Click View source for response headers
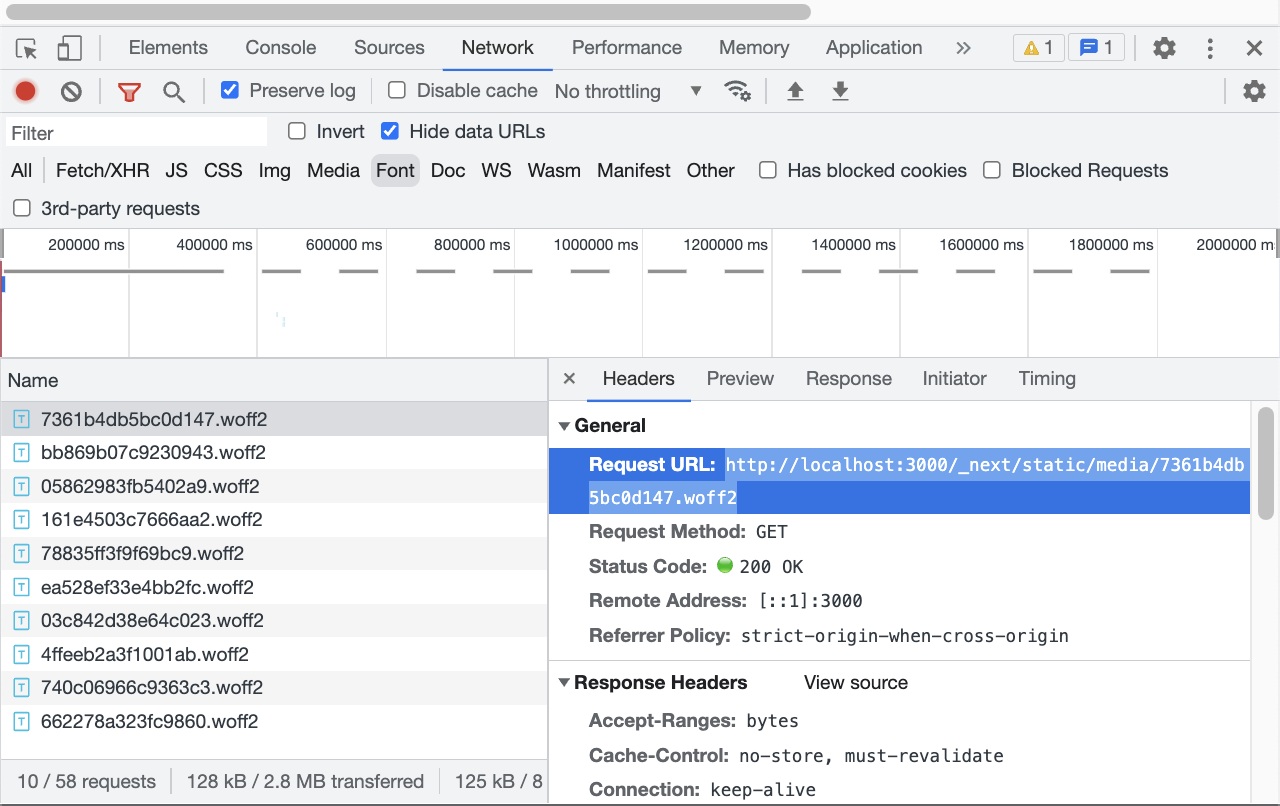This screenshot has height=806, width=1280. (856, 683)
